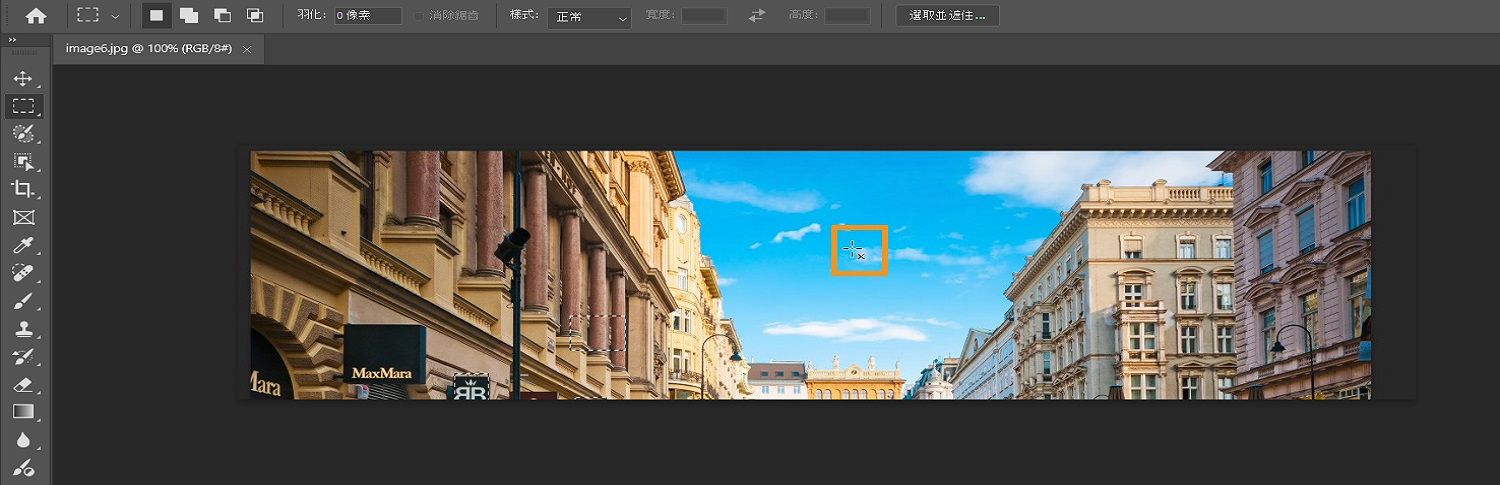Select the Blur tool

pos(23,440)
